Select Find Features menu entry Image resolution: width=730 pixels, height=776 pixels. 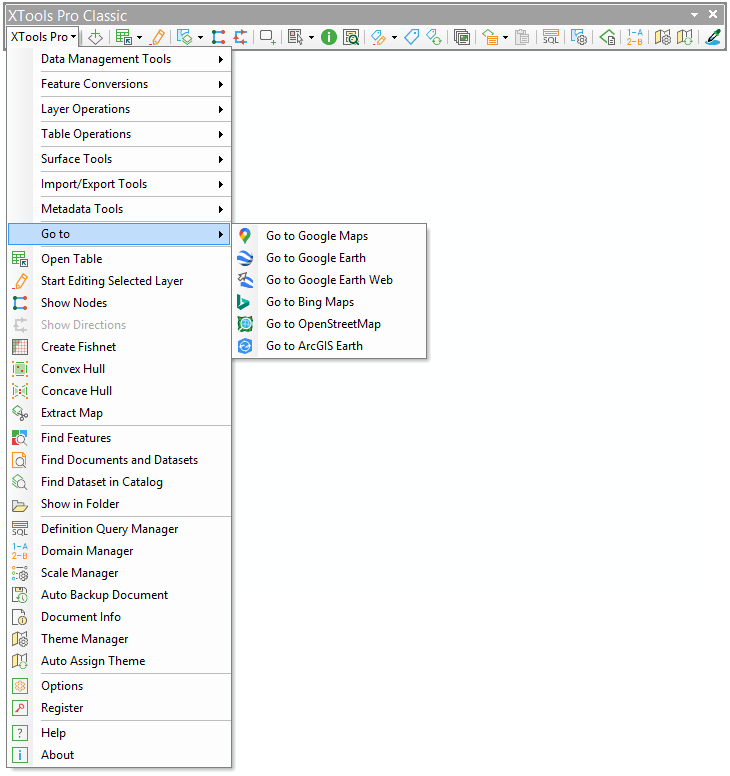click(x=119, y=438)
